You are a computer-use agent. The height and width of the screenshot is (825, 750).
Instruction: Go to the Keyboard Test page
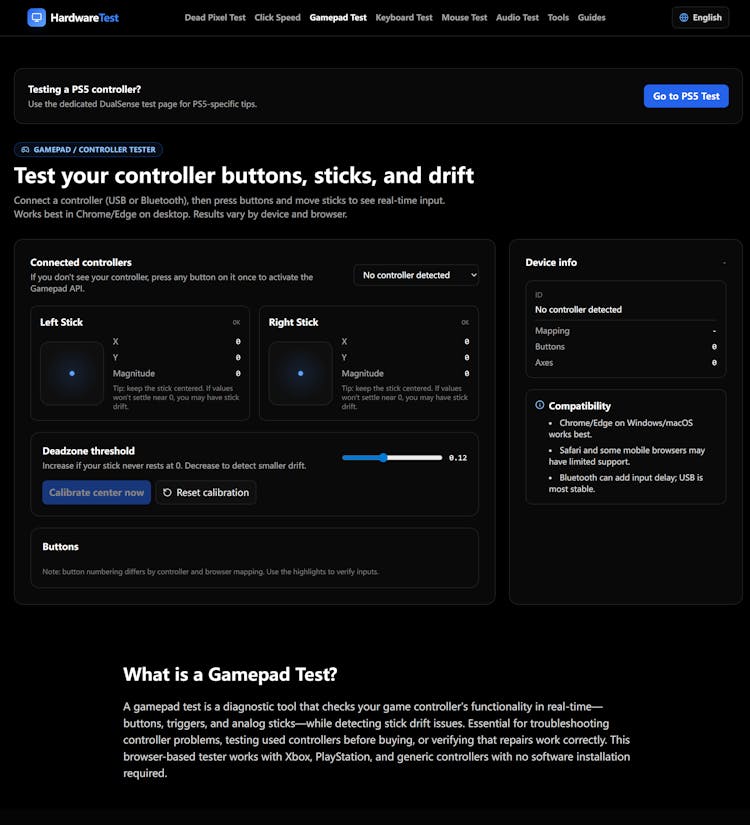pyautogui.click(x=404, y=17)
